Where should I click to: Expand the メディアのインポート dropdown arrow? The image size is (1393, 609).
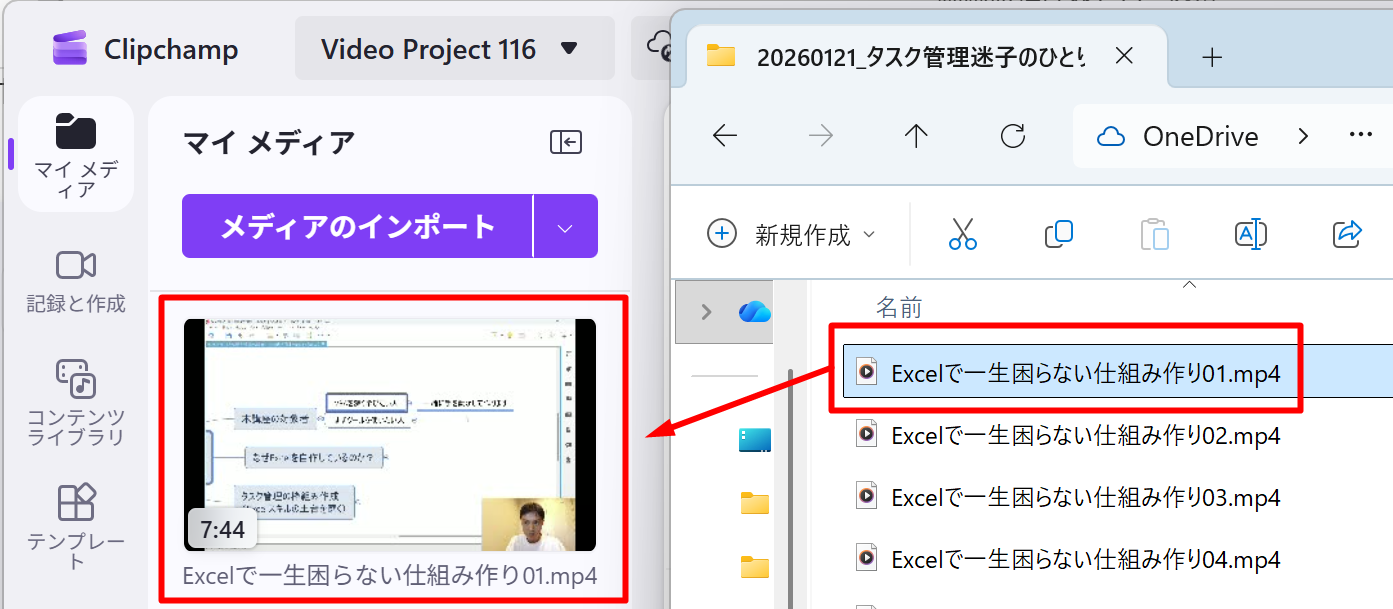pyautogui.click(x=565, y=227)
